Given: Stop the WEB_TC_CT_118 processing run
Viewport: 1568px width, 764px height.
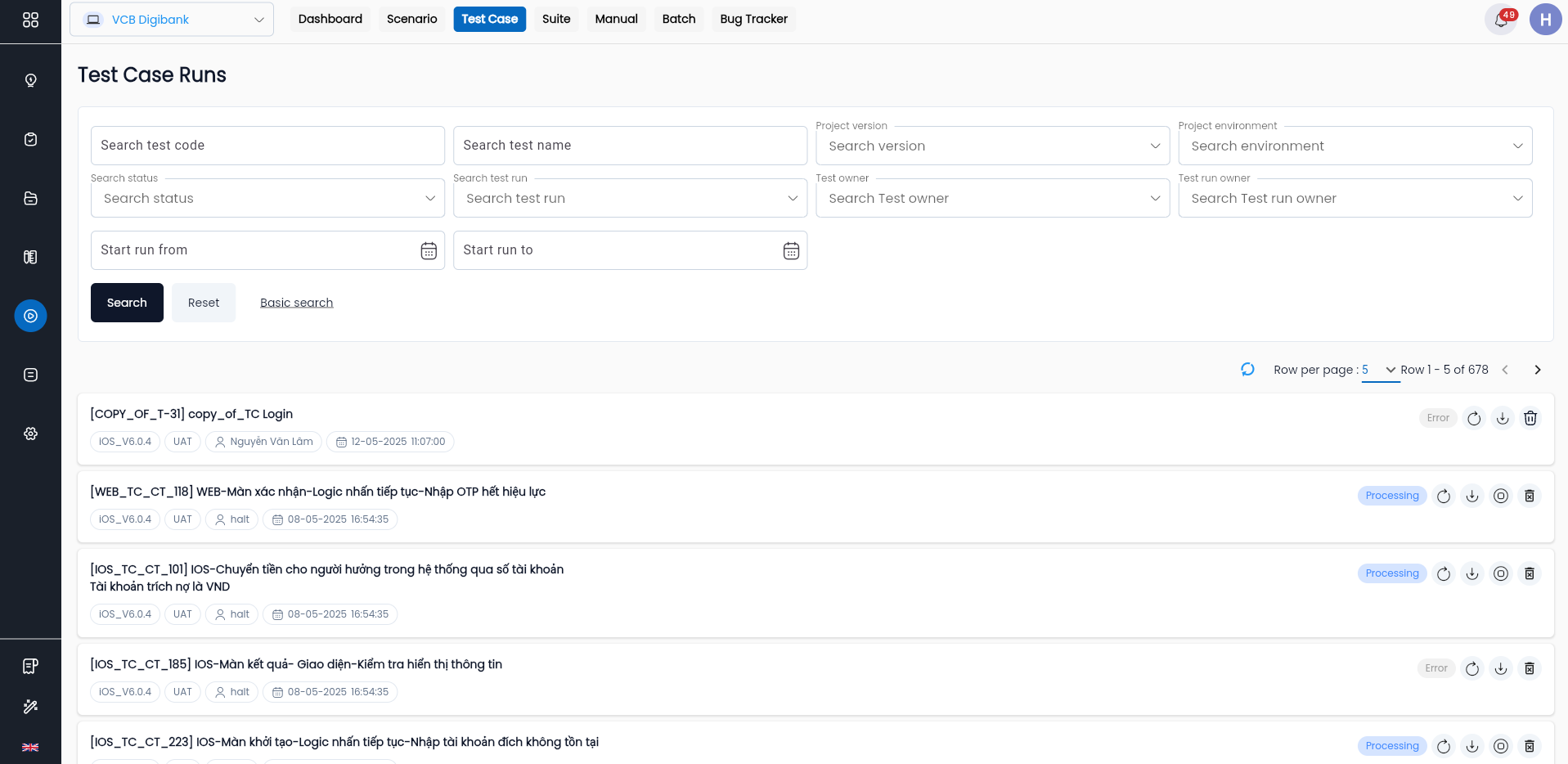Looking at the screenshot, I should tap(1501, 496).
